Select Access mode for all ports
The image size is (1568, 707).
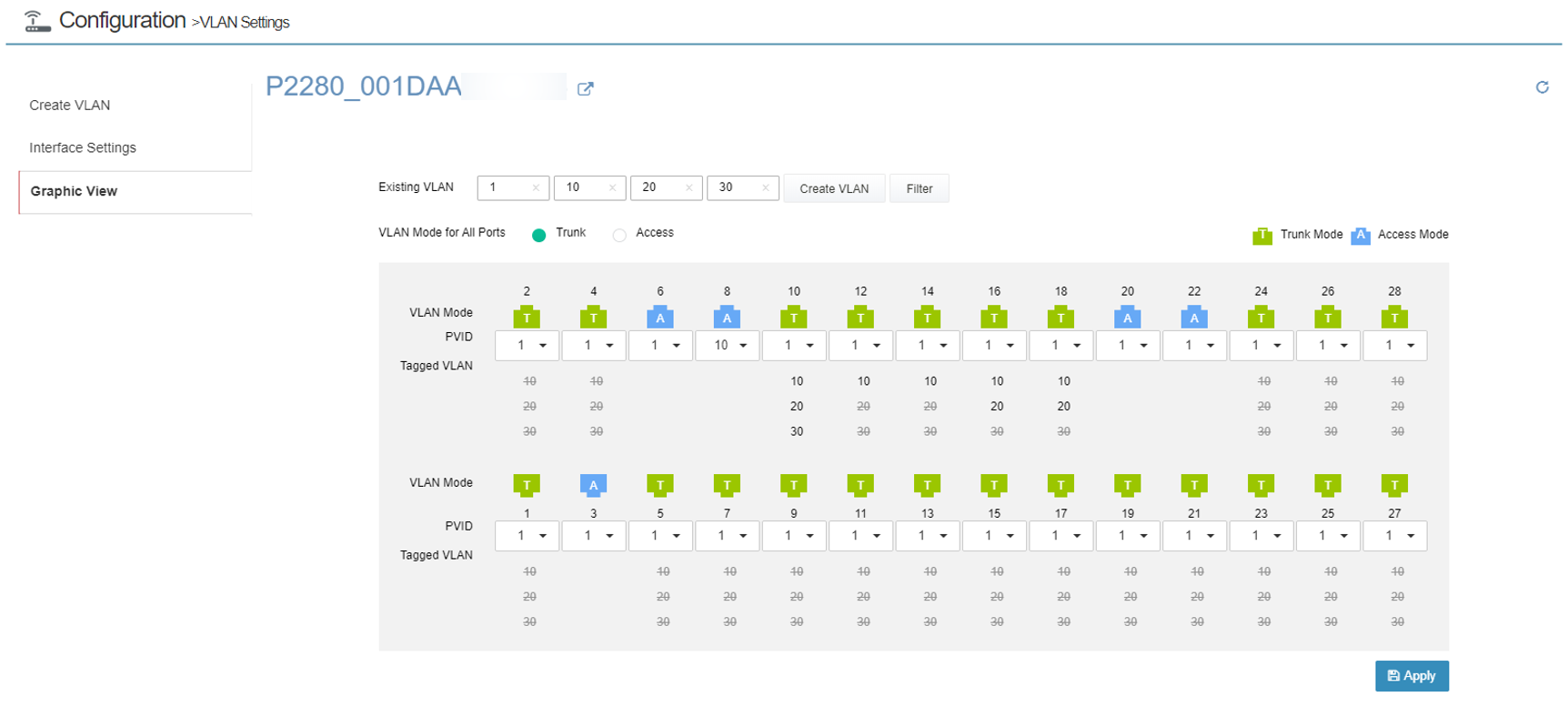coord(619,235)
